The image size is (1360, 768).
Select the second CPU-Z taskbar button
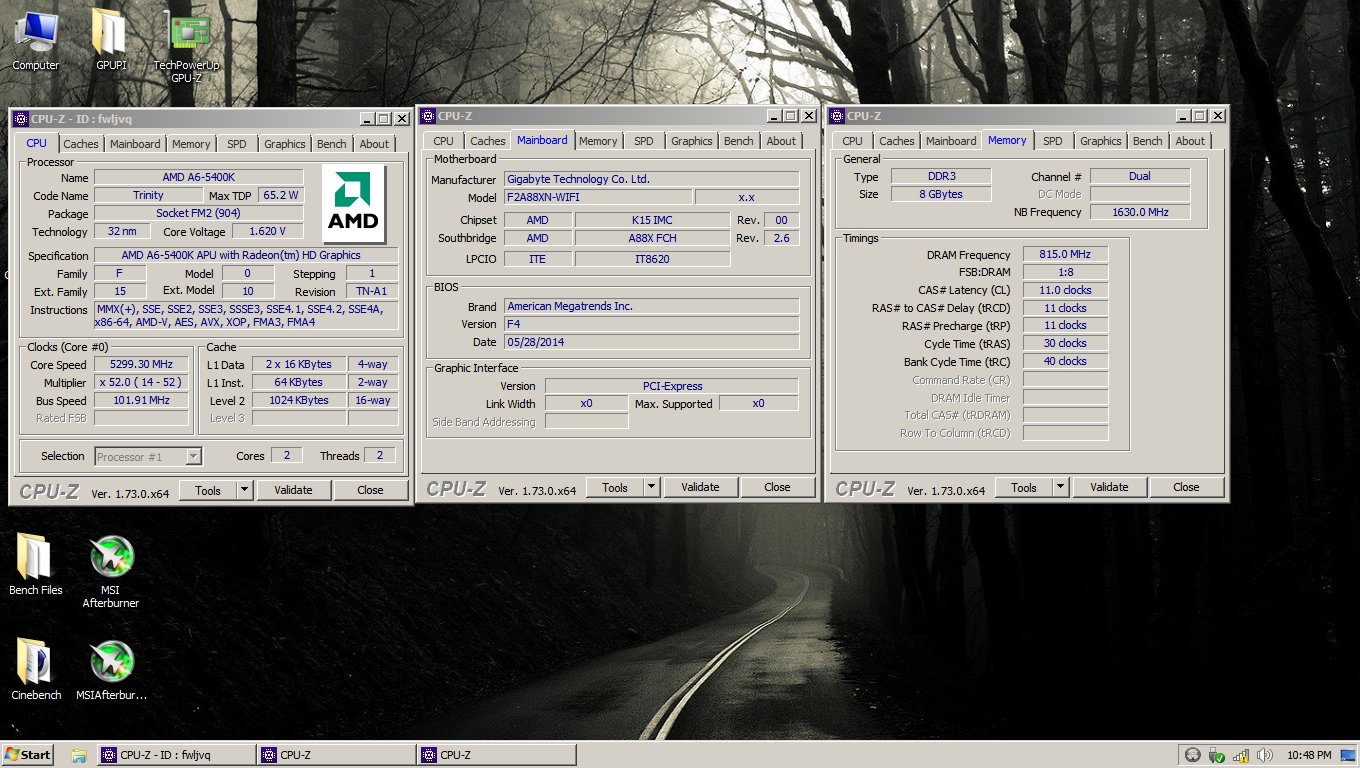click(x=335, y=755)
